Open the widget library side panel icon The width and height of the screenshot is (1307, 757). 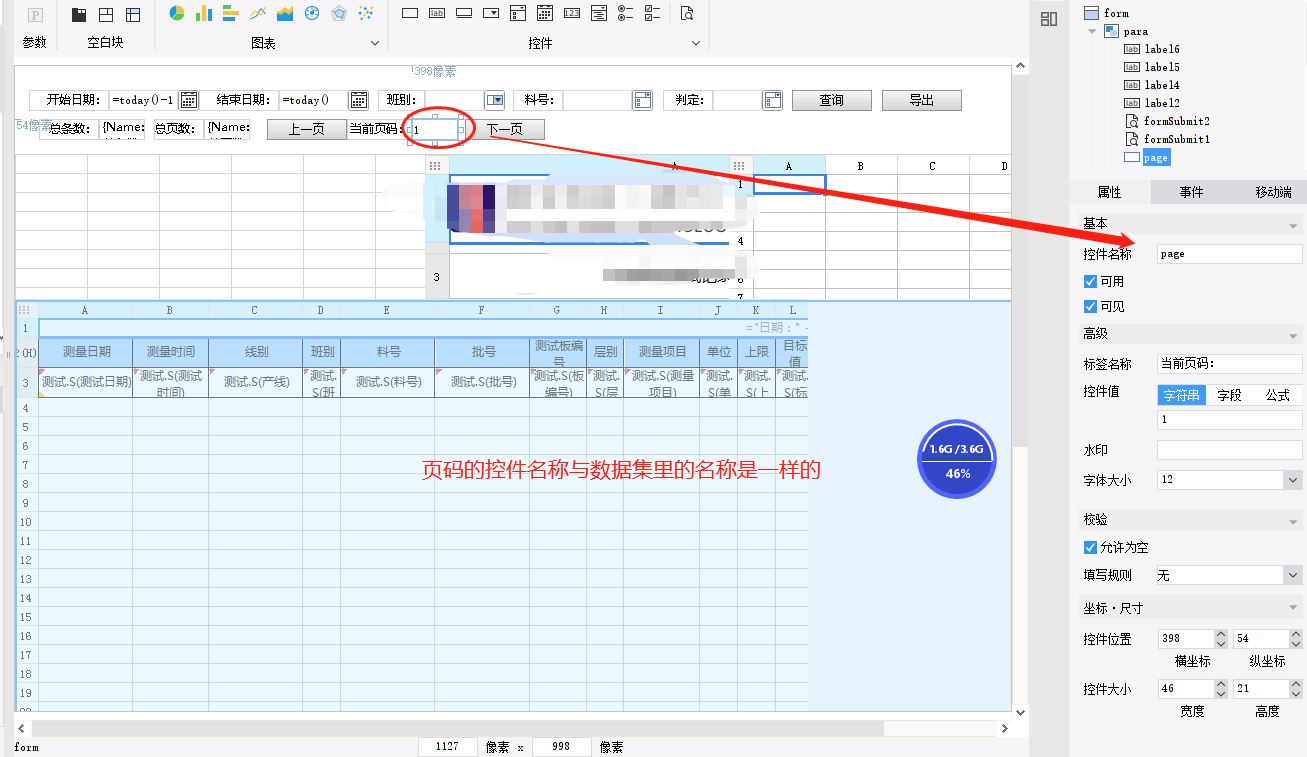(1049, 19)
